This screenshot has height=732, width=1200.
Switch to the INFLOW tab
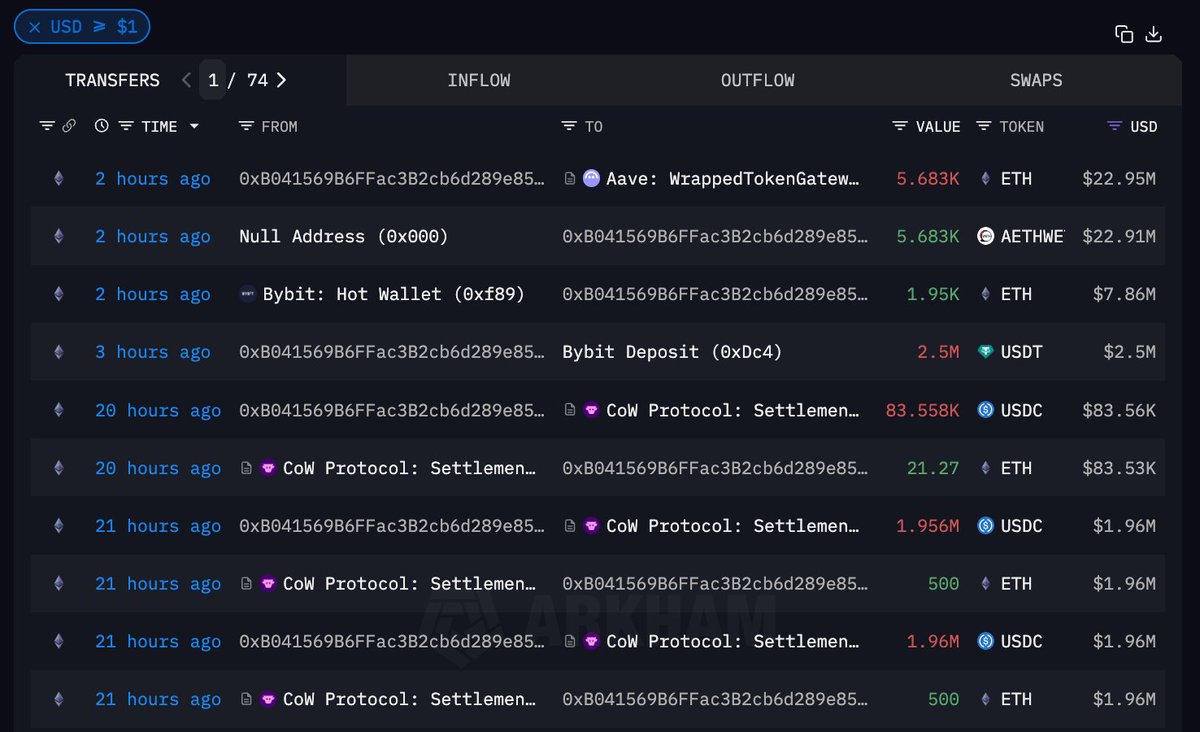[x=478, y=80]
